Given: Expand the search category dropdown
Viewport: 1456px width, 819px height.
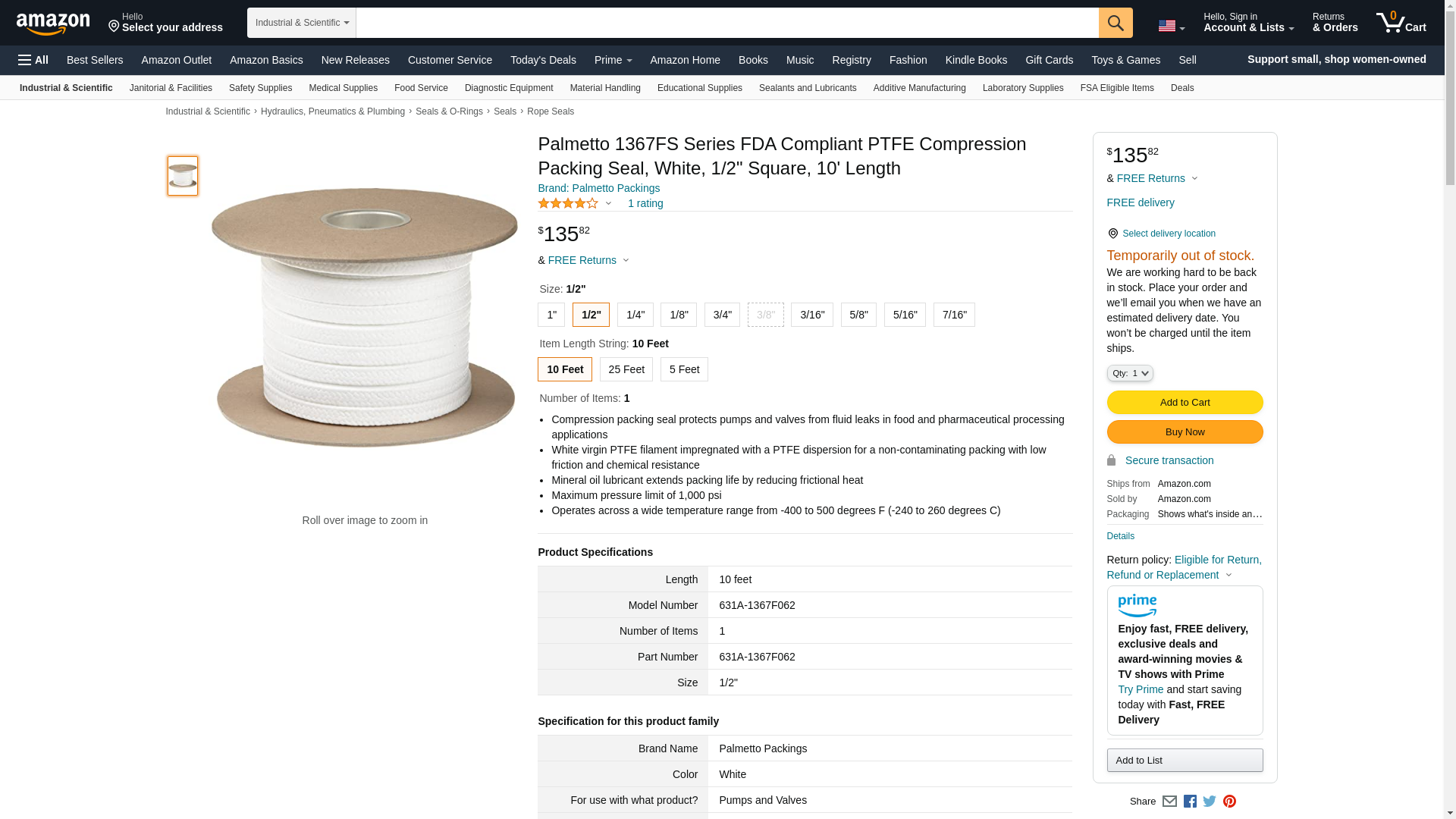Looking at the screenshot, I should click(x=302, y=23).
